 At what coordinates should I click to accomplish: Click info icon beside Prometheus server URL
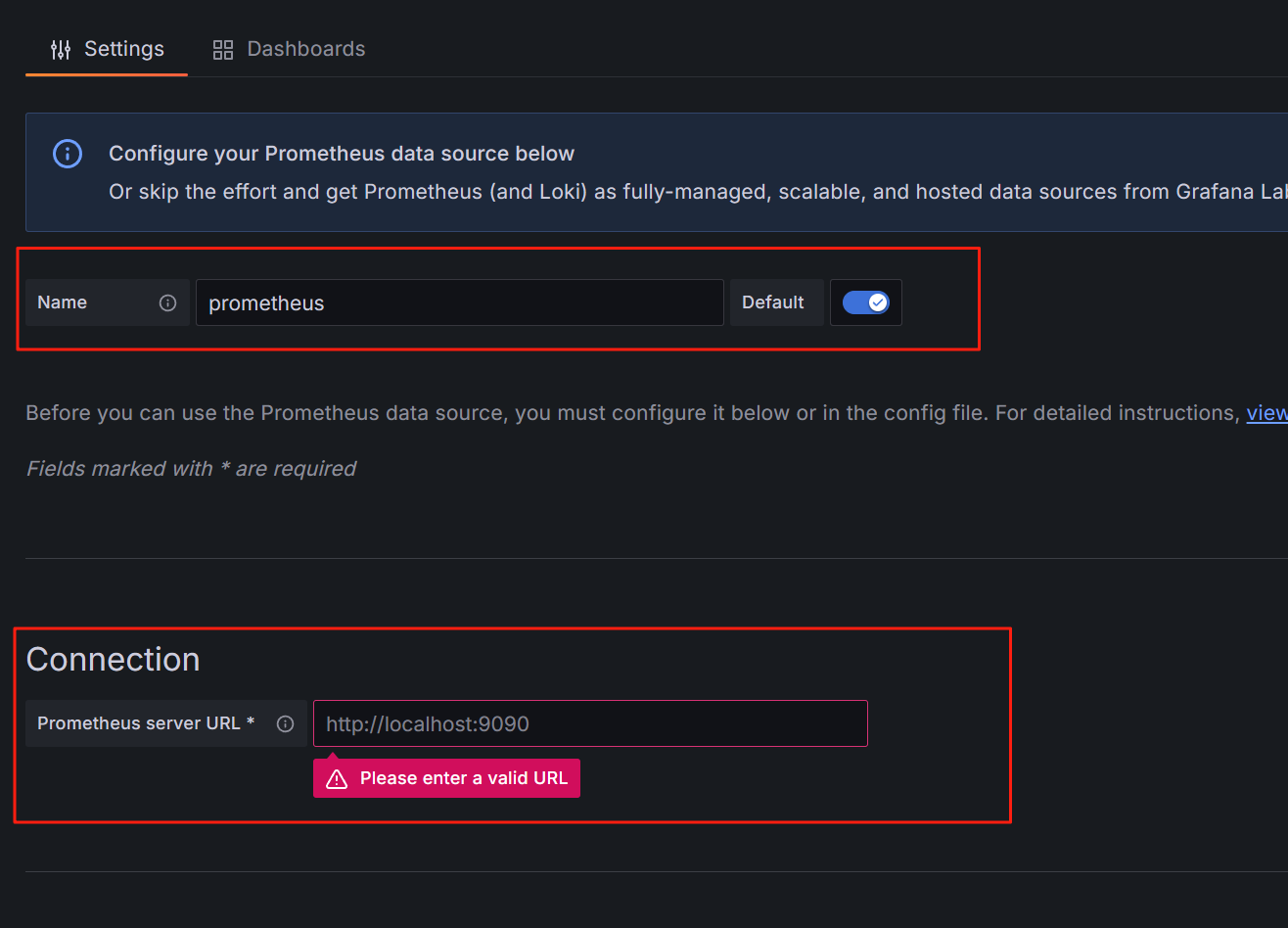(x=285, y=724)
